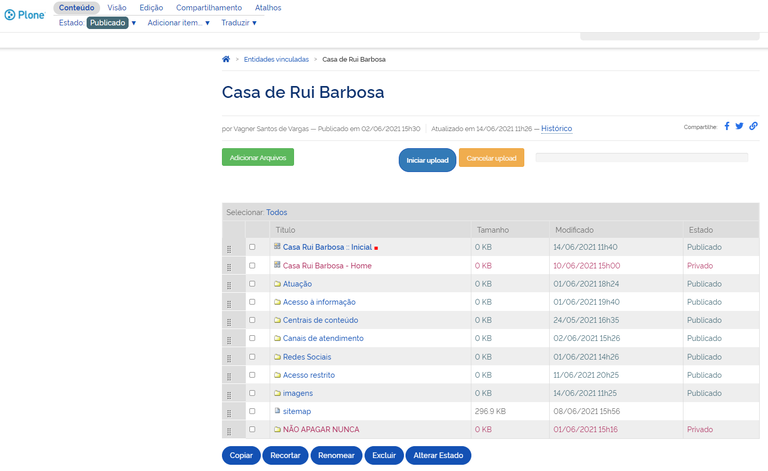The image size is (768, 471).
Task: Click the Plone logo
Action: [x=24, y=15]
